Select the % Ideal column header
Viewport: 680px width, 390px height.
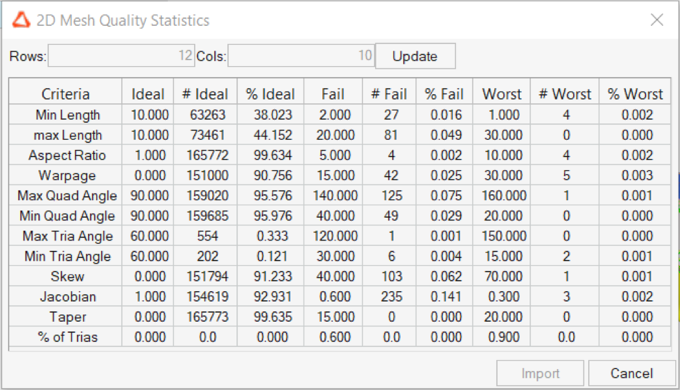pyautogui.click(x=271, y=94)
